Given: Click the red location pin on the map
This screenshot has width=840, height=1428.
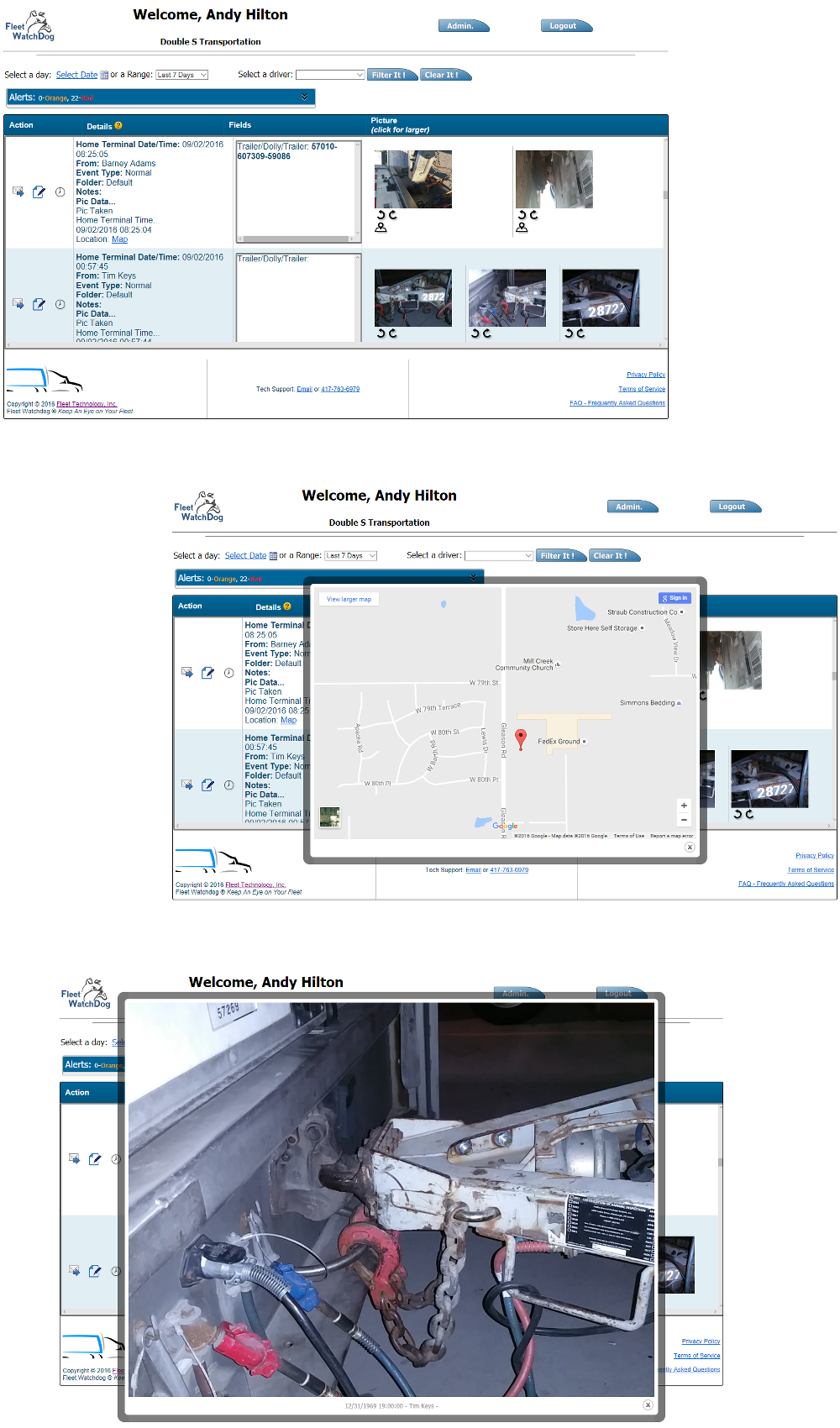Looking at the screenshot, I should tap(521, 739).
